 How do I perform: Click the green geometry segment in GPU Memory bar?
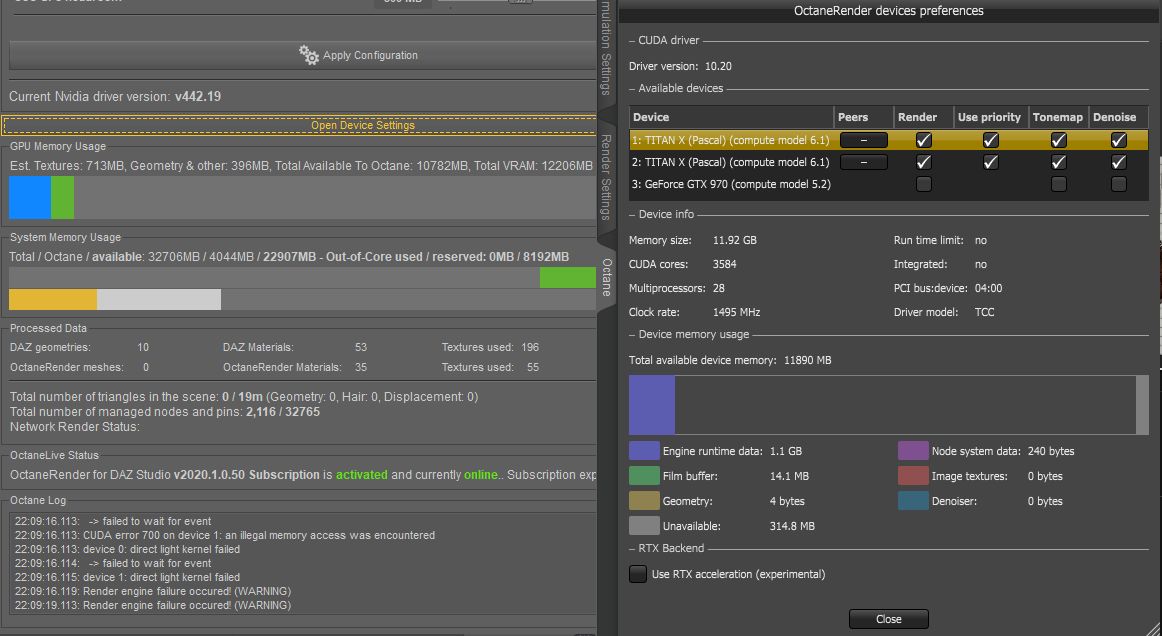pyautogui.click(x=62, y=197)
